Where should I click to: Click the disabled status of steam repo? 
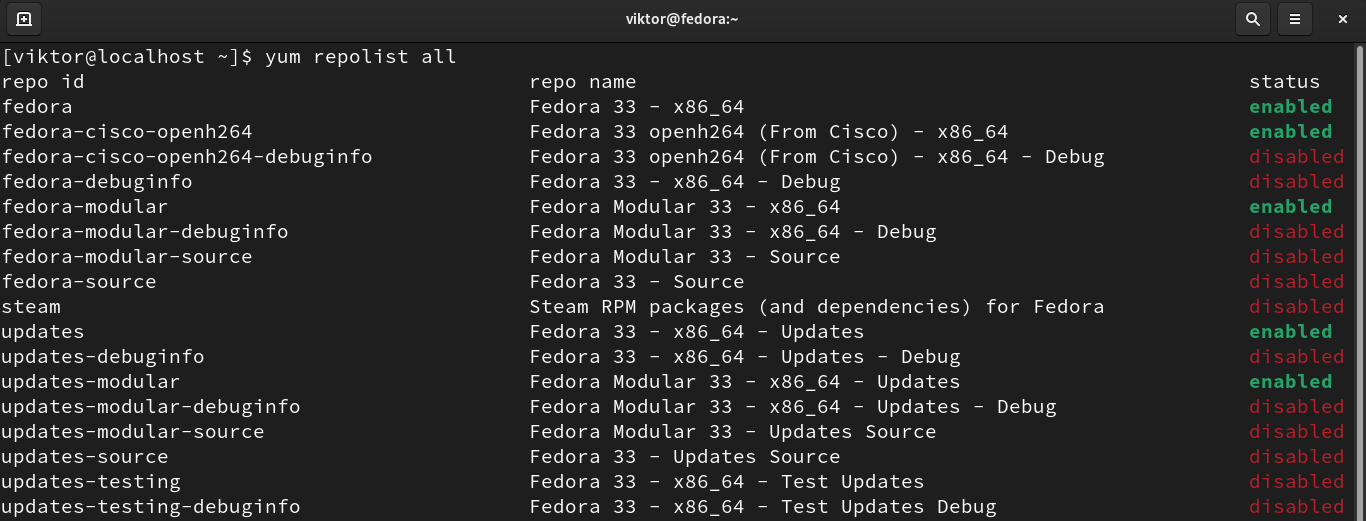(1296, 307)
